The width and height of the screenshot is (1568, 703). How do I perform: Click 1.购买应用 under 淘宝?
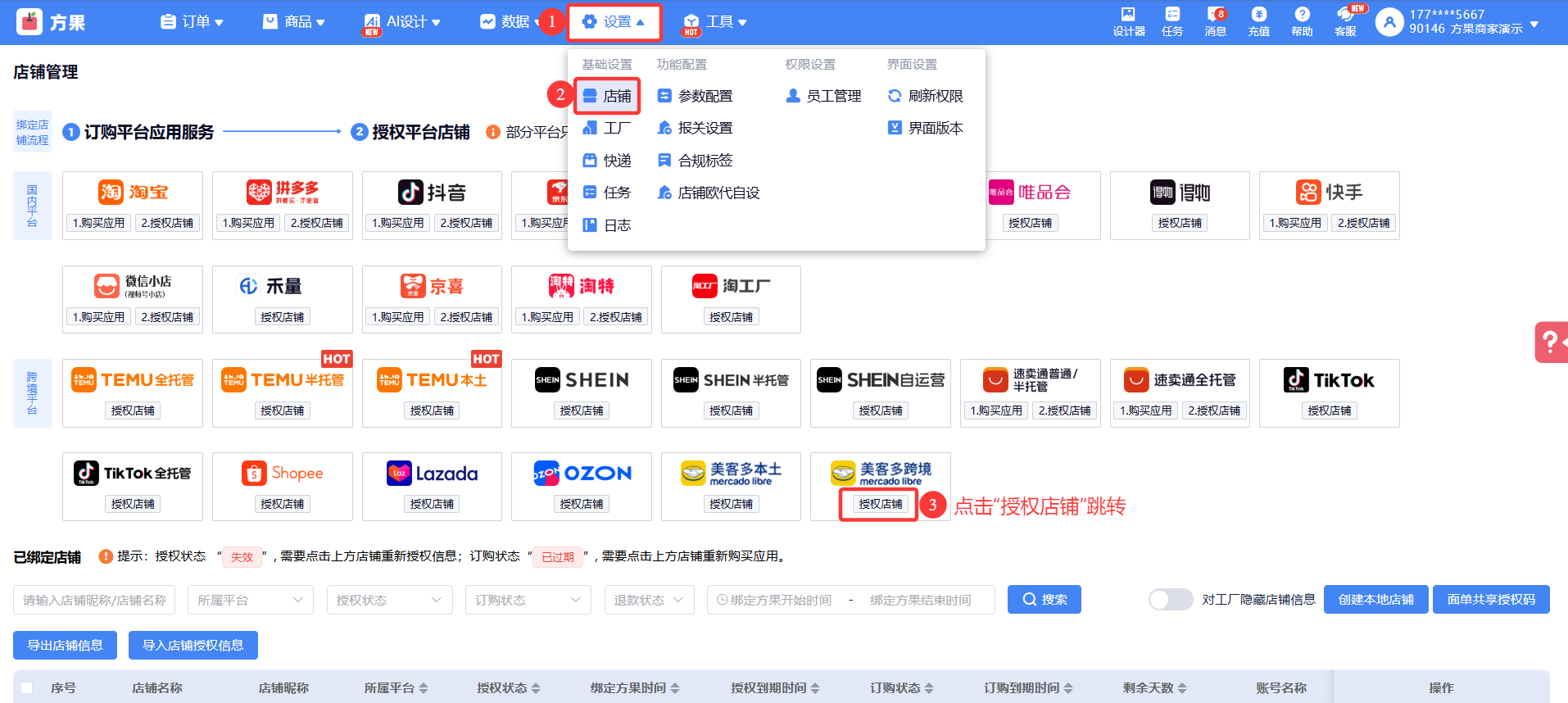[98, 223]
